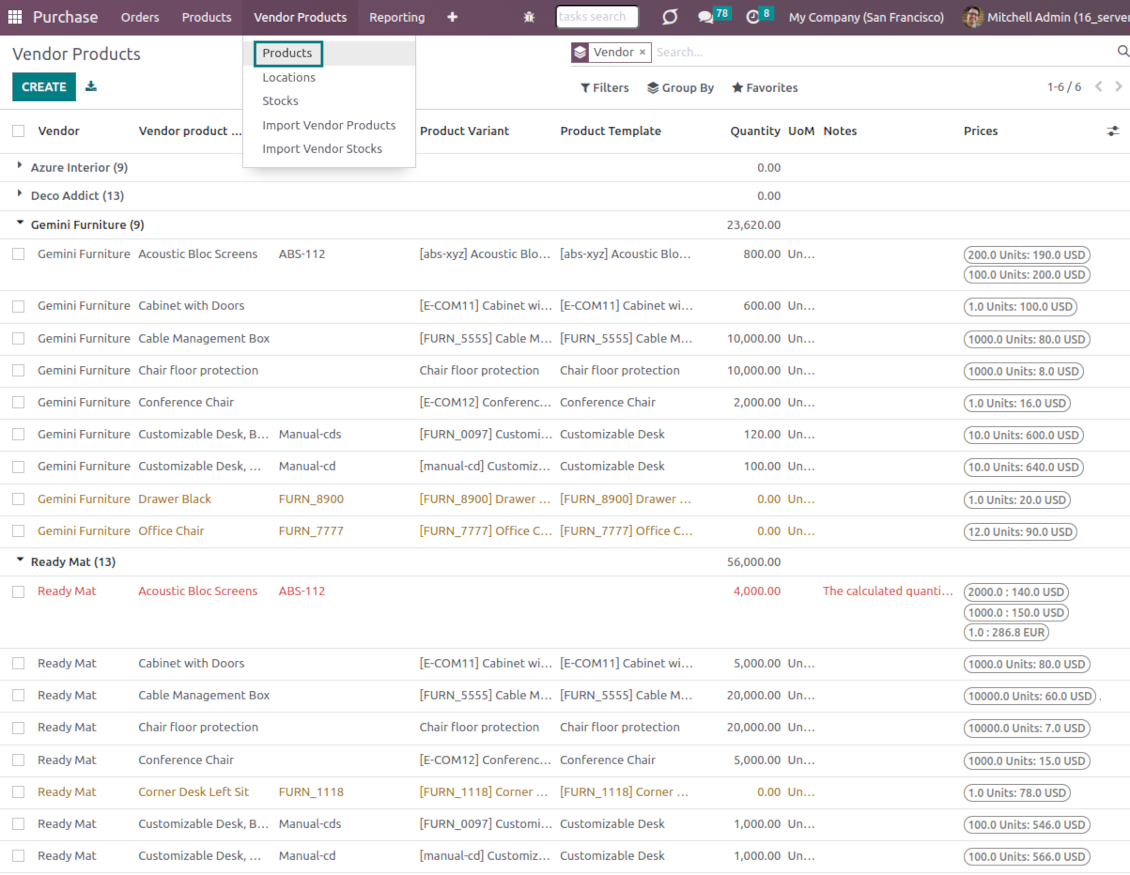Click the Ready Mat 4,000.00 quantity cell
The height and width of the screenshot is (875, 1130).
[x=757, y=590]
